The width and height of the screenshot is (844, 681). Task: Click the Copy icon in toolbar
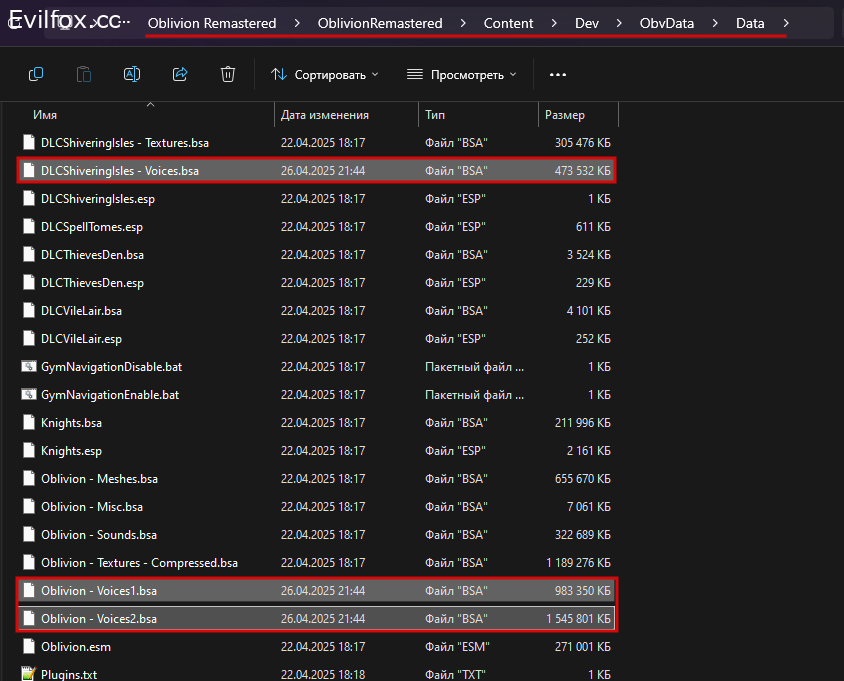point(36,74)
